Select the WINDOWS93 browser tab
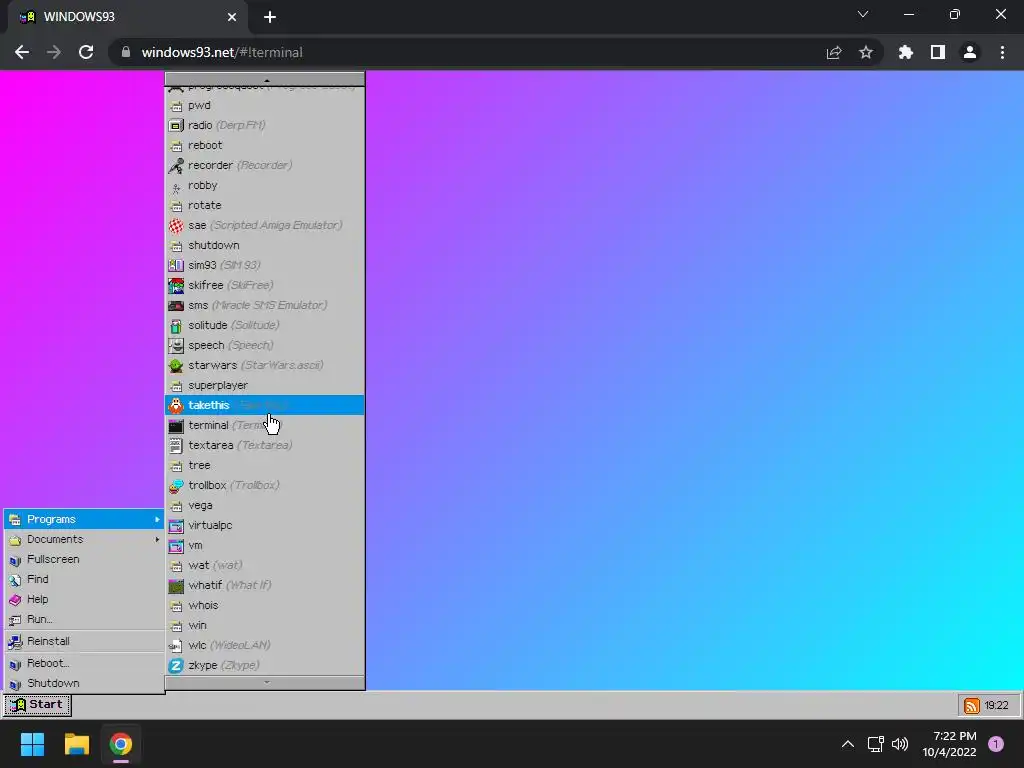The width and height of the screenshot is (1024, 768). click(128, 17)
